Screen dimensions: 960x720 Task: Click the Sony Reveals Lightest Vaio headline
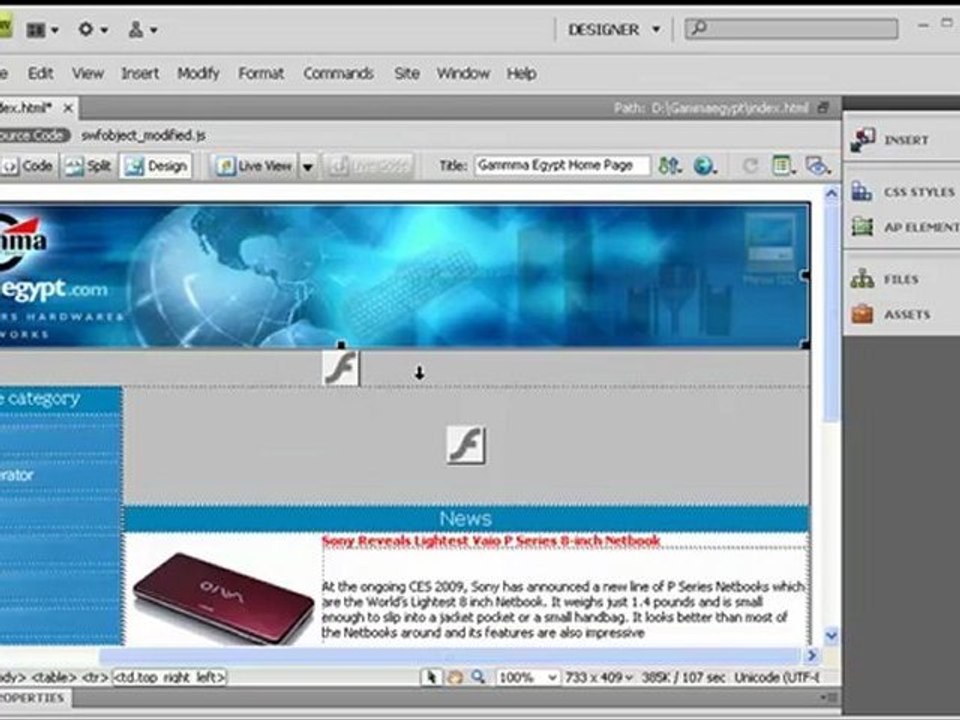490,541
